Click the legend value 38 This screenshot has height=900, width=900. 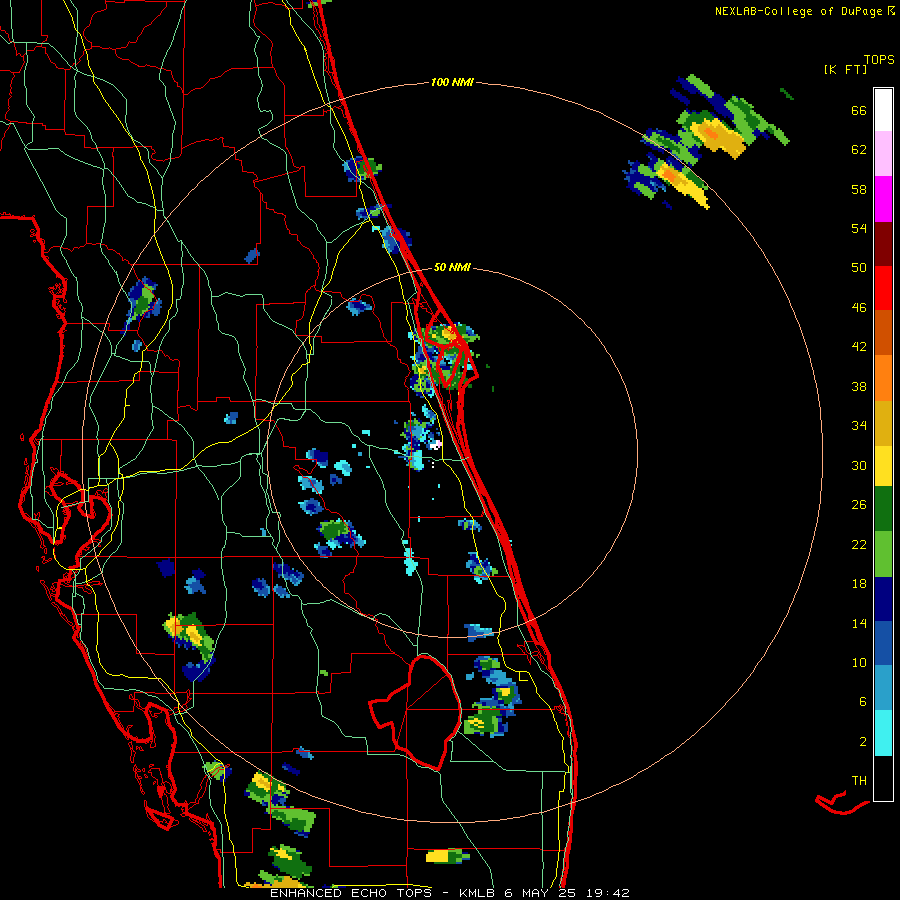tap(859, 386)
